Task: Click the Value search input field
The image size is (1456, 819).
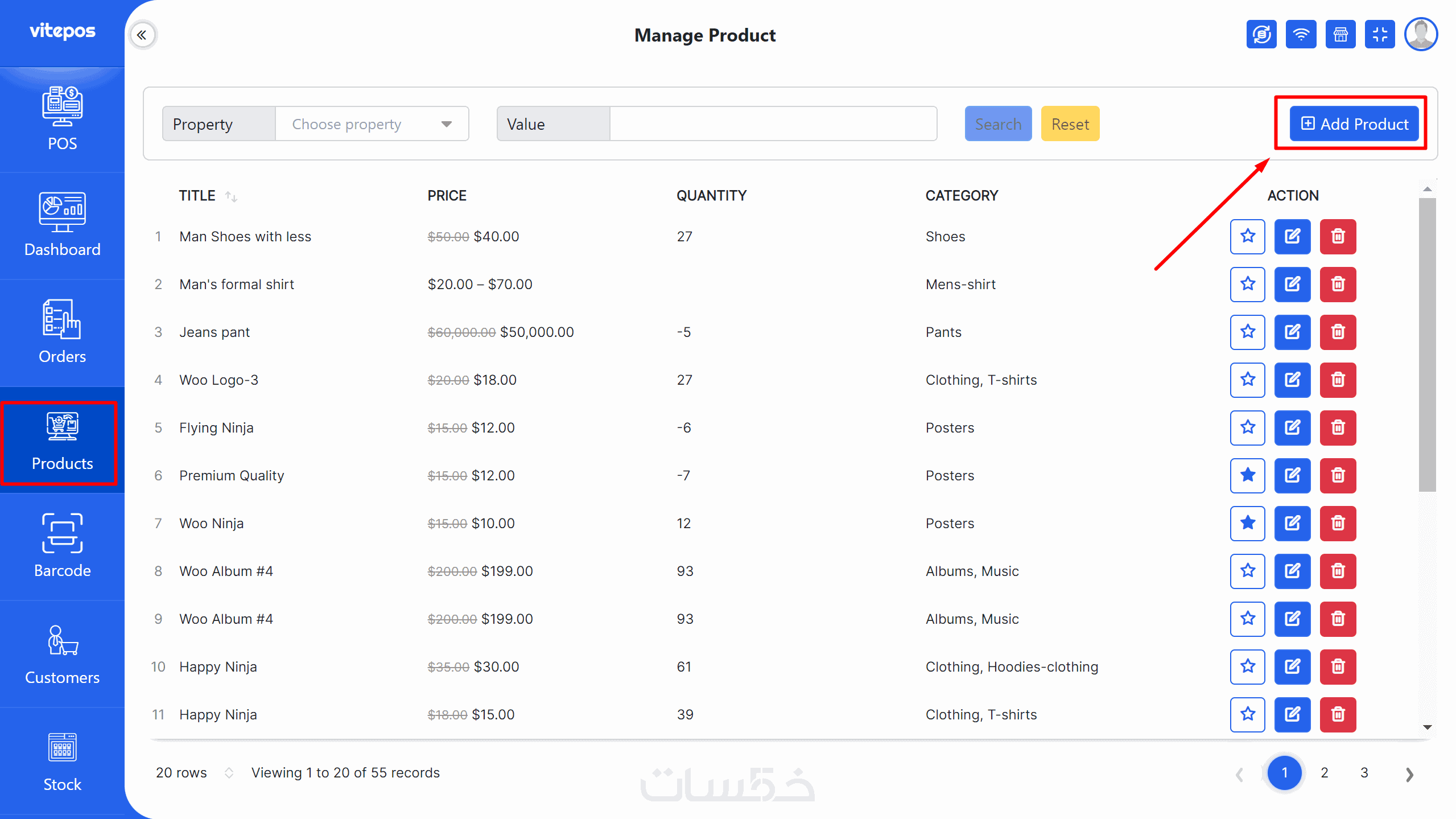Action: 773,124
